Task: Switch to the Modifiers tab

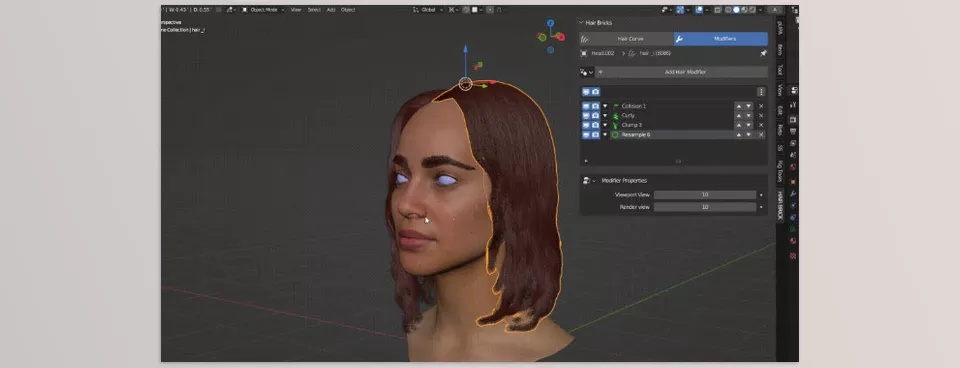Action: click(721, 39)
